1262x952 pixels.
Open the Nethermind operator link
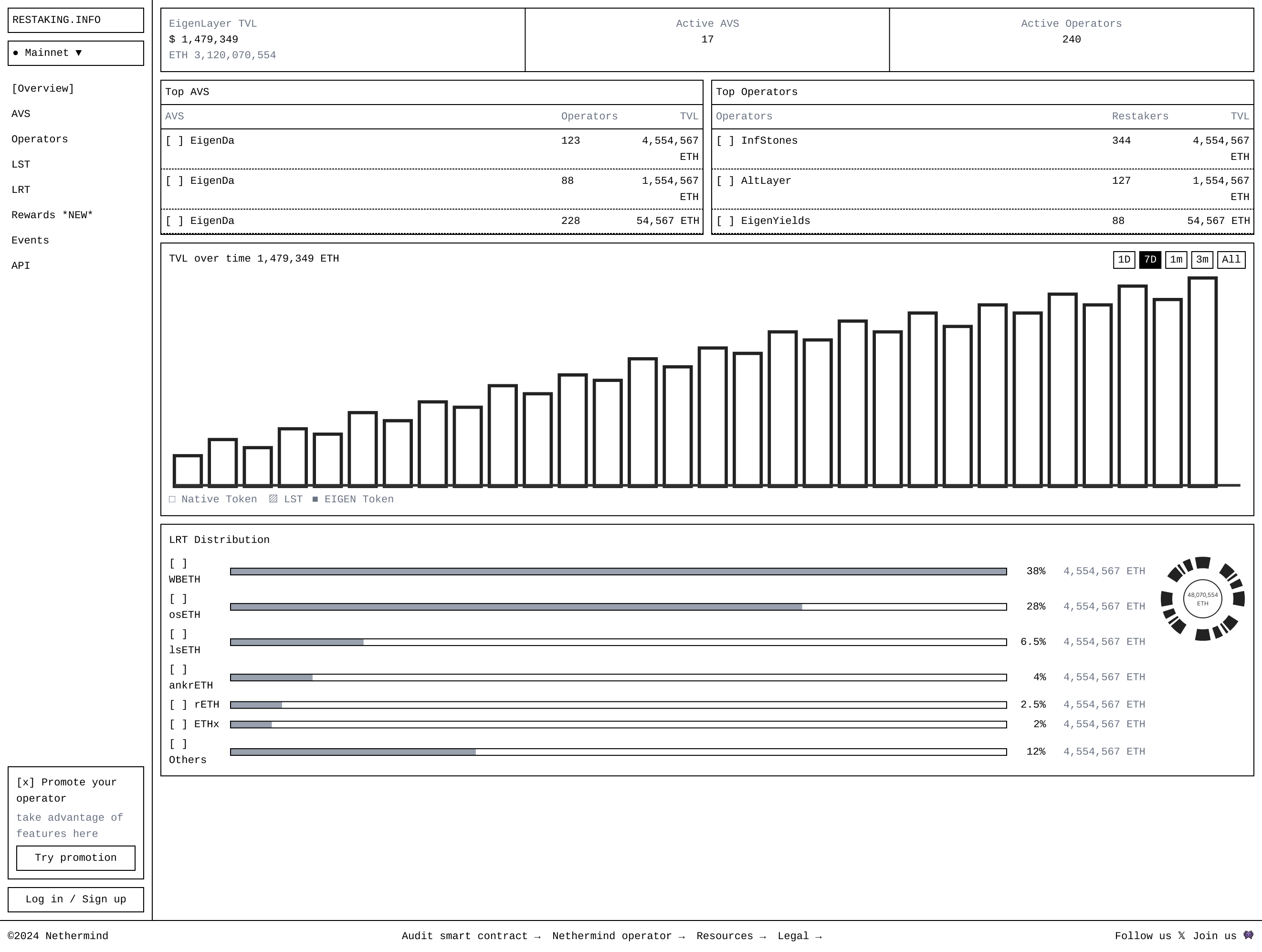click(x=619, y=936)
